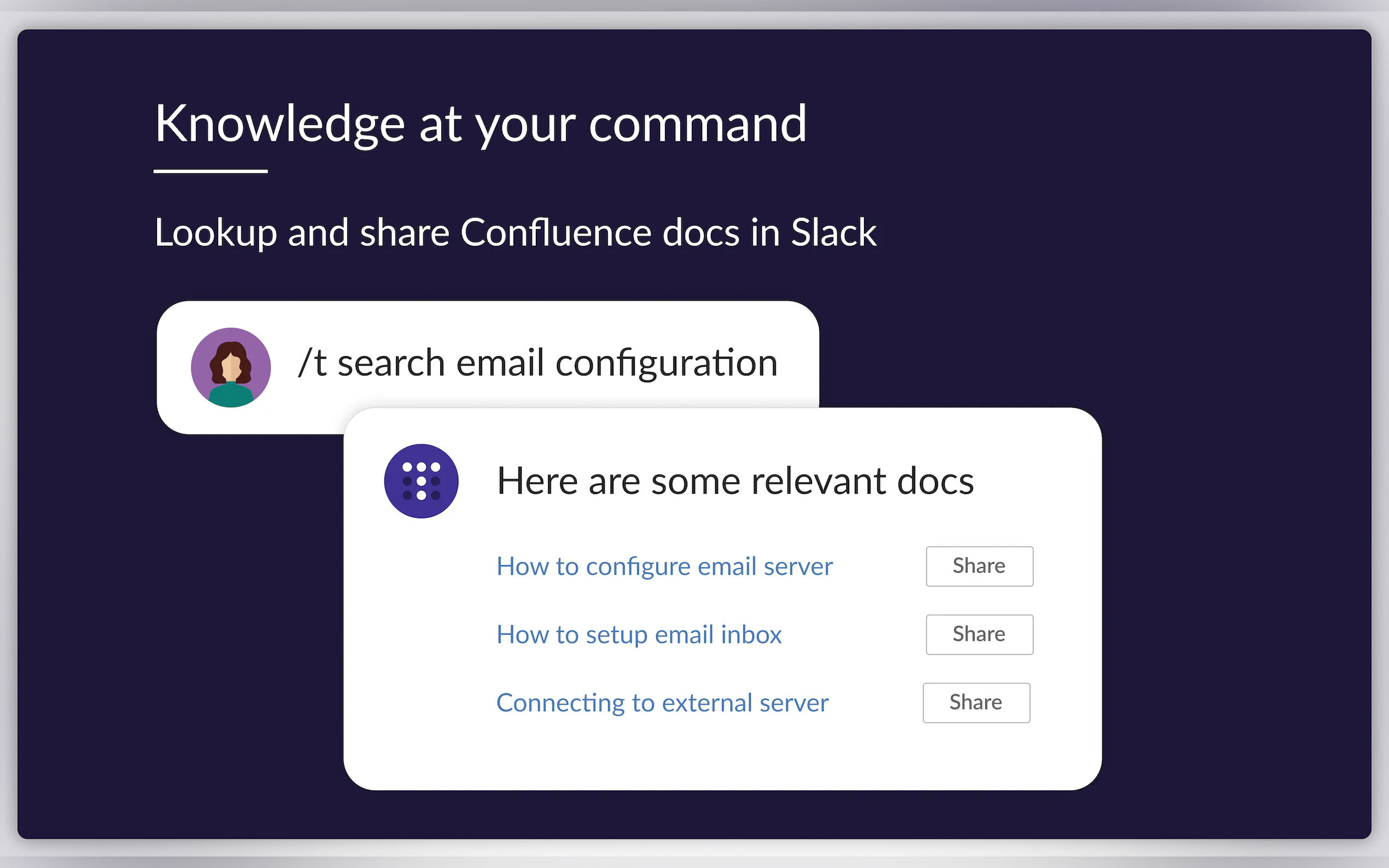Viewport: 1389px width, 868px height.
Task: Click the '/t' slash prefix in the command
Action: coord(312,363)
